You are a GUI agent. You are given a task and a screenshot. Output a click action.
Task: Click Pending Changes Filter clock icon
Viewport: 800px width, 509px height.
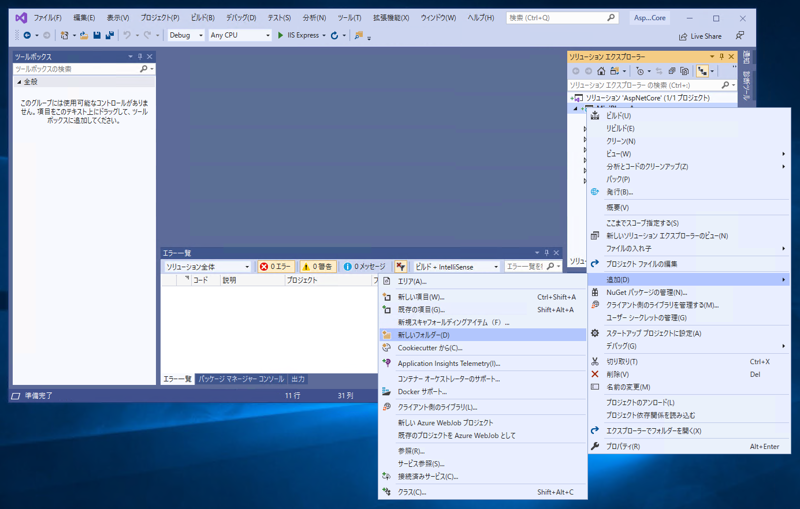point(640,71)
